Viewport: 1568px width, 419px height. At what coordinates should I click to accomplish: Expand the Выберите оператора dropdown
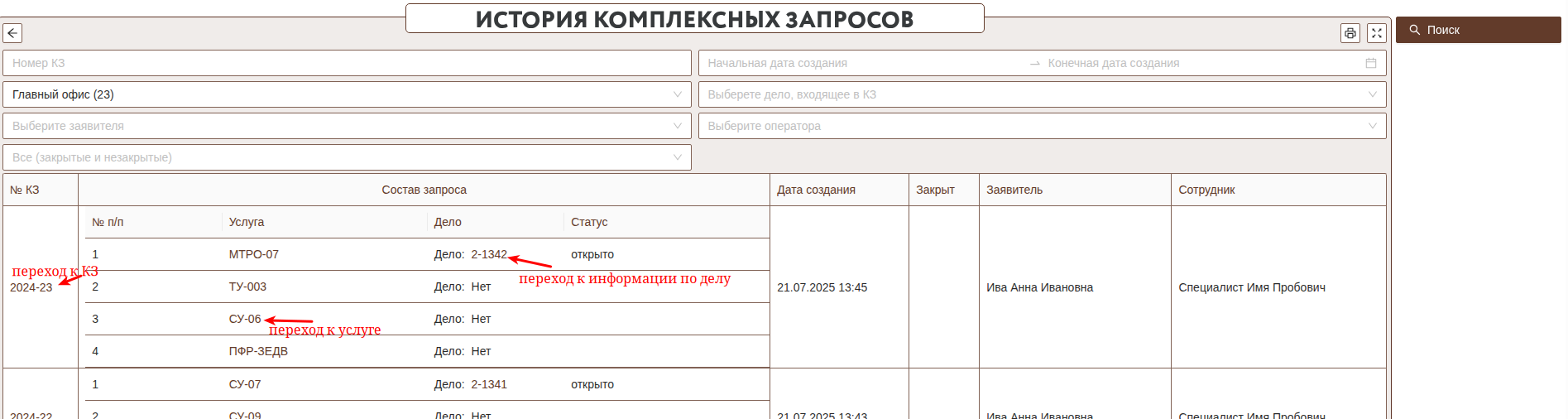click(x=1042, y=126)
